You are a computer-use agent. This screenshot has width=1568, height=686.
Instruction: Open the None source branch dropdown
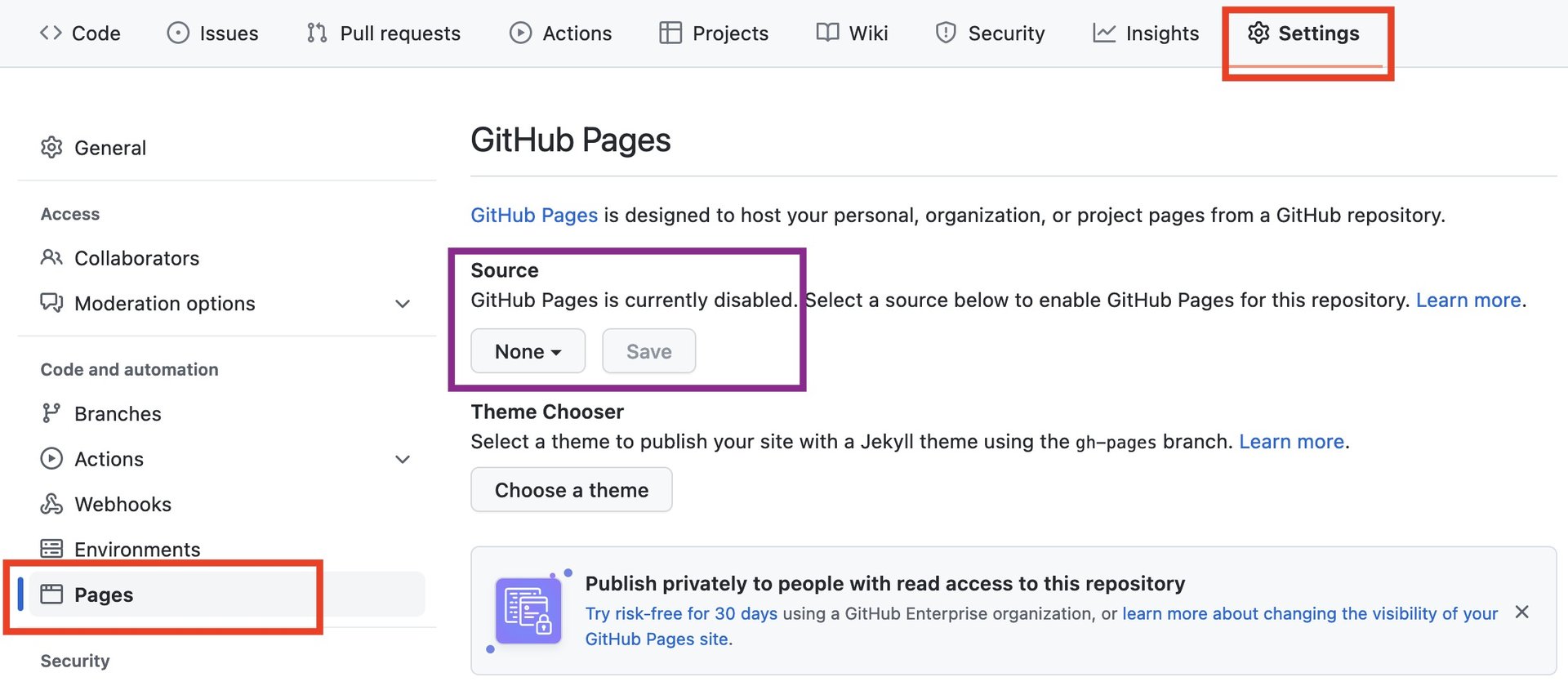[x=528, y=351]
